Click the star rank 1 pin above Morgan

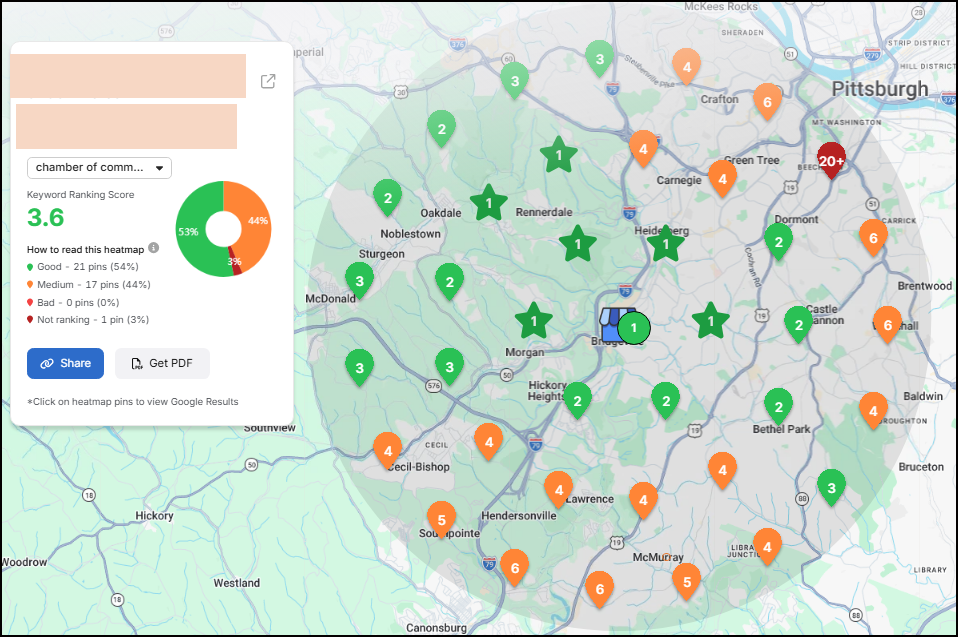tap(533, 321)
